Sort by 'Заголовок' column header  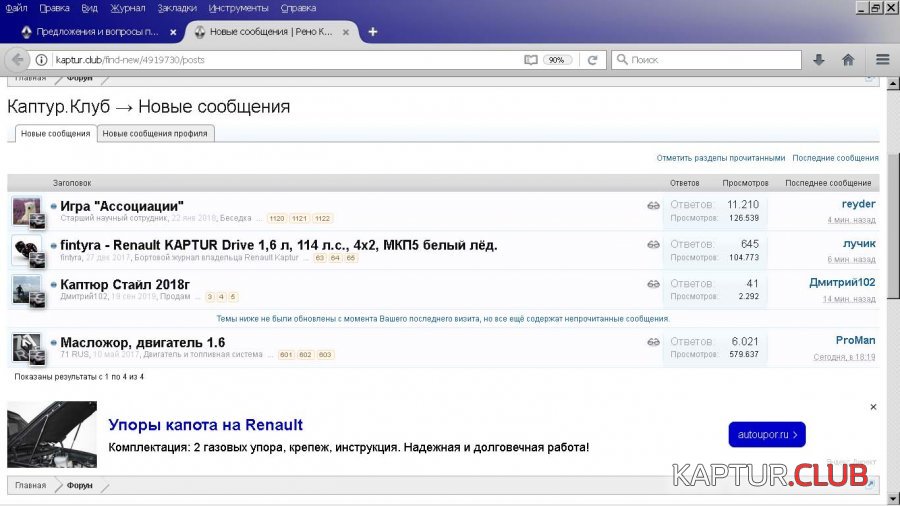pos(72,183)
